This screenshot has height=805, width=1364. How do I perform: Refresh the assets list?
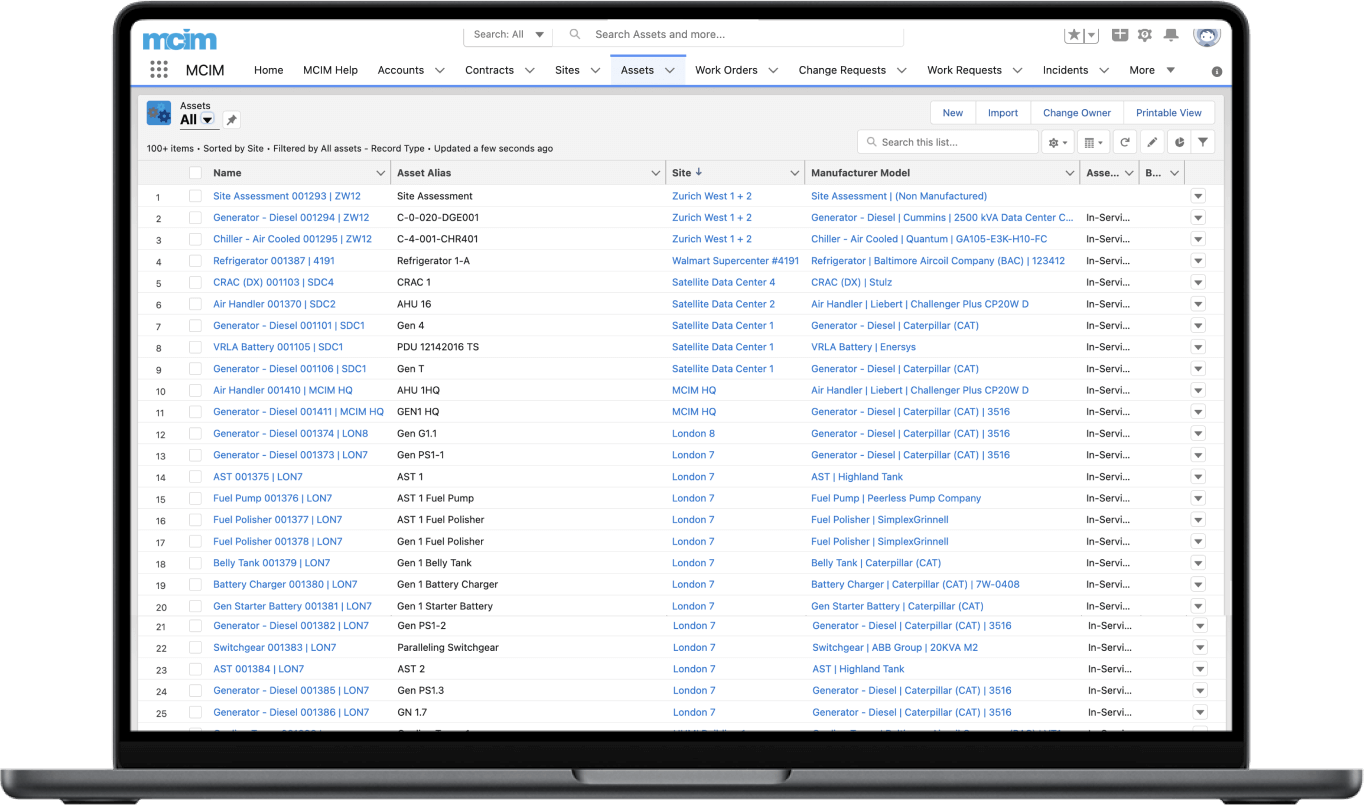[x=1125, y=142]
